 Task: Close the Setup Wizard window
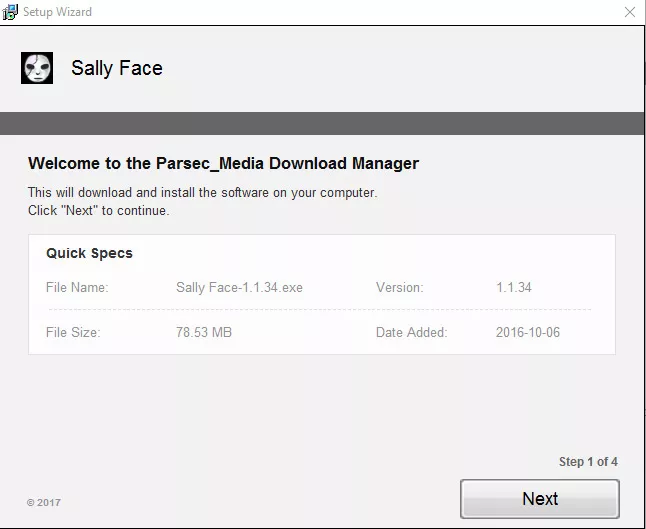(x=630, y=12)
